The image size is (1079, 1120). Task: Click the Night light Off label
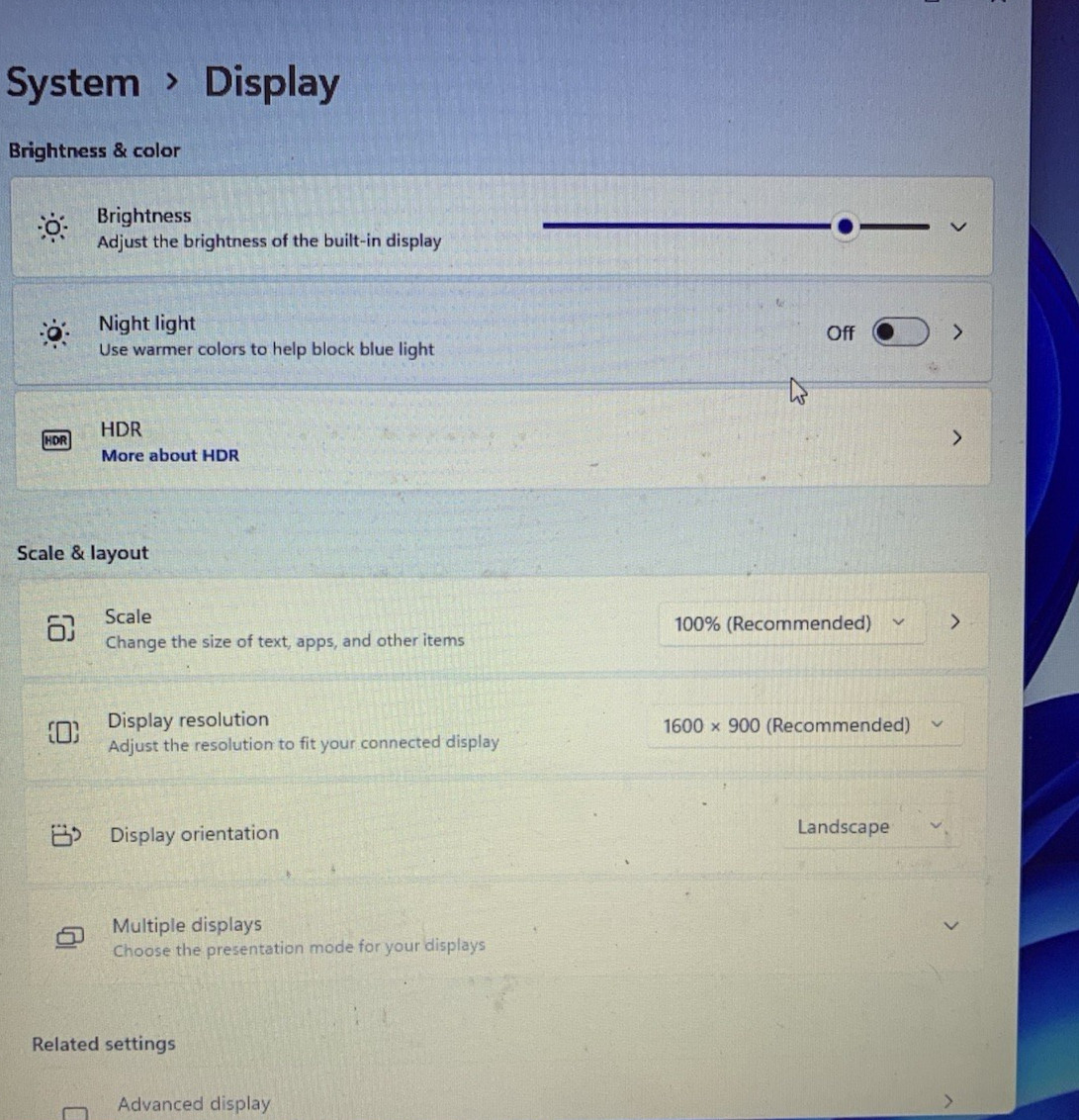click(x=840, y=332)
